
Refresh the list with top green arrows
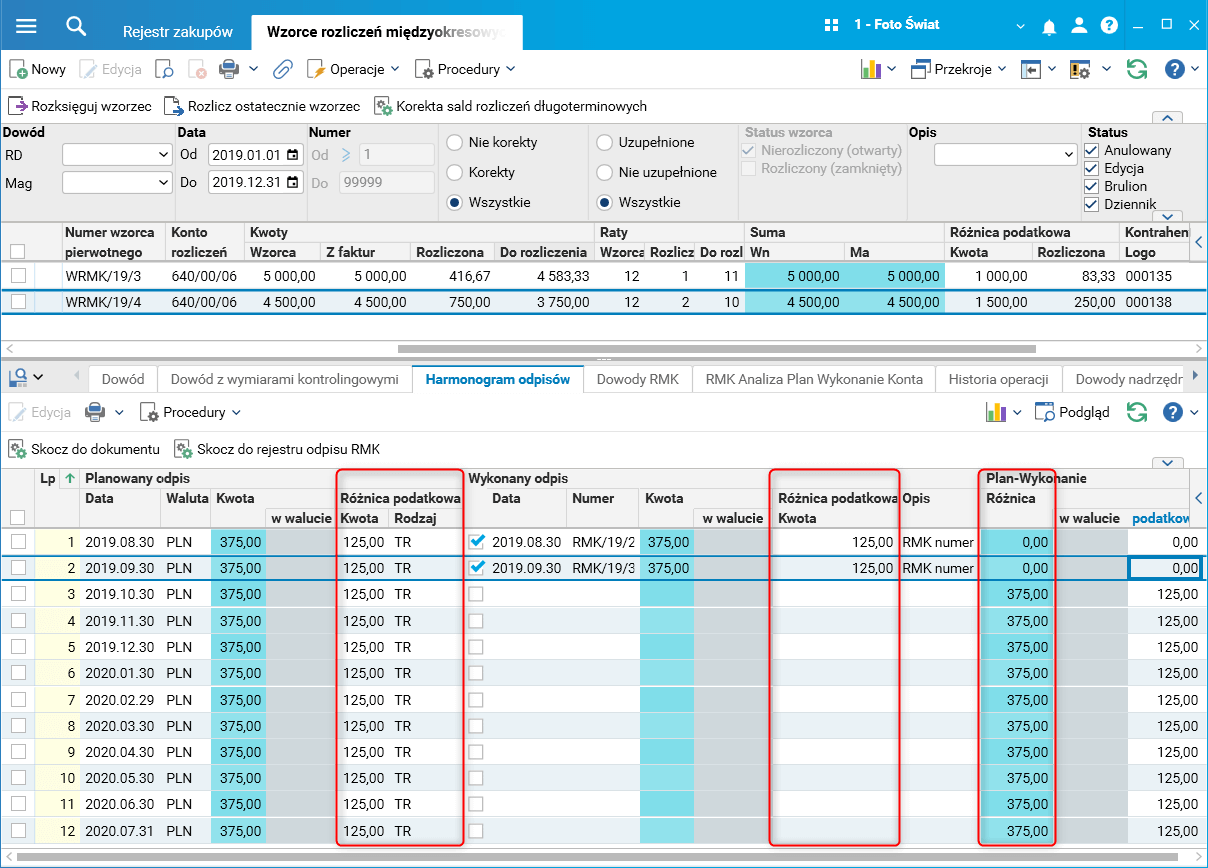pyautogui.click(x=1136, y=69)
